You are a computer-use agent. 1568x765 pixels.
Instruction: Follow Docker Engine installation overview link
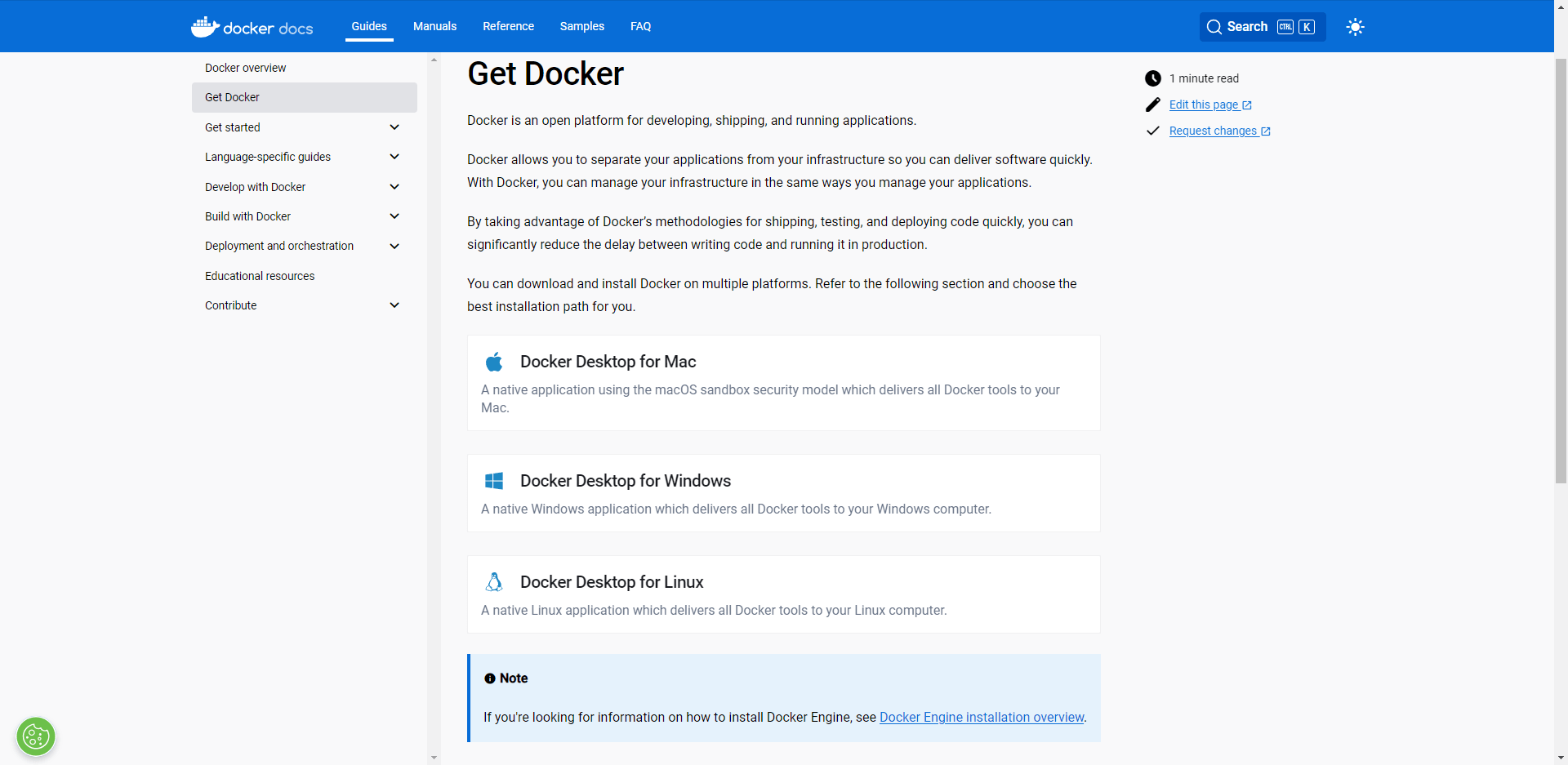982,717
